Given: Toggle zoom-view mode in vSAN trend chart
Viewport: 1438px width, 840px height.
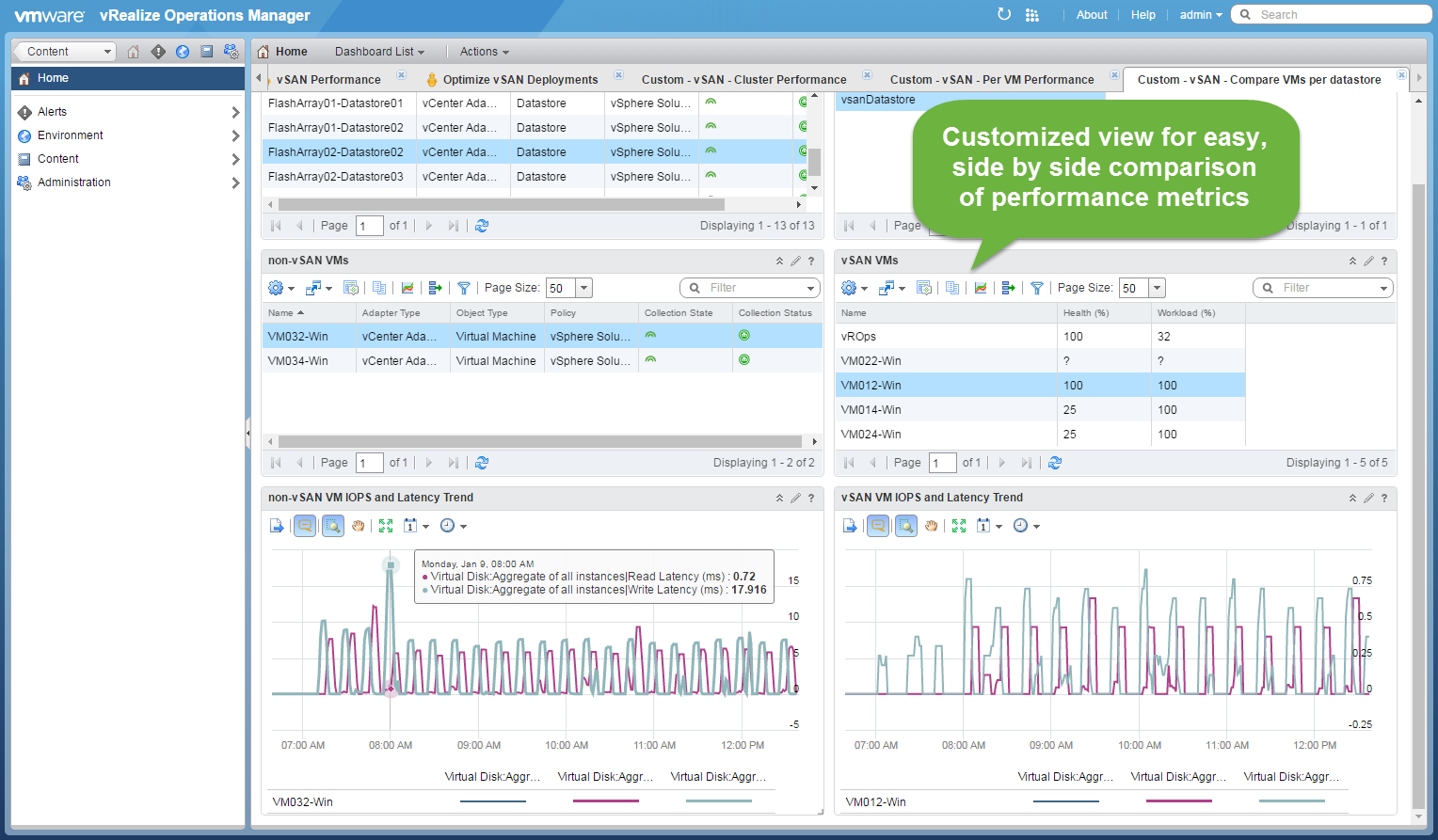Looking at the screenshot, I should (906, 526).
